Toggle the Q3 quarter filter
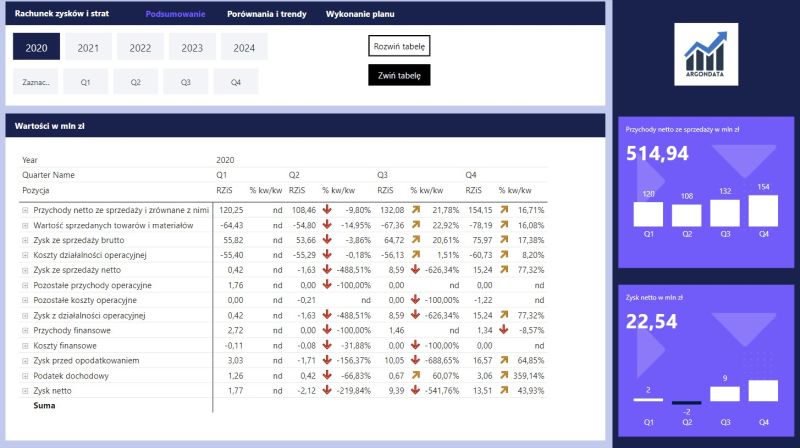This screenshot has width=800, height=448. pyautogui.click(x=186, y=82)
